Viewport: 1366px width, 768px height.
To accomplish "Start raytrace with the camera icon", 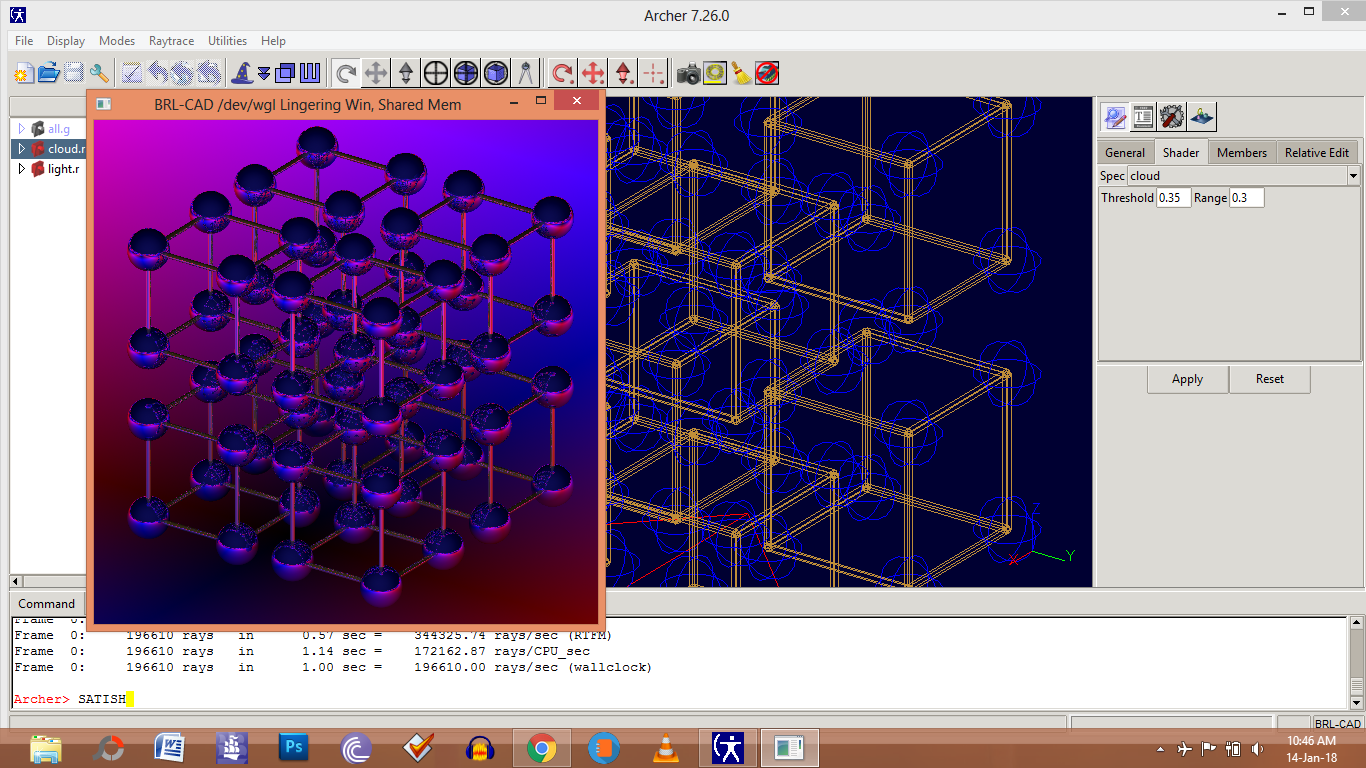I will point(689,73).
